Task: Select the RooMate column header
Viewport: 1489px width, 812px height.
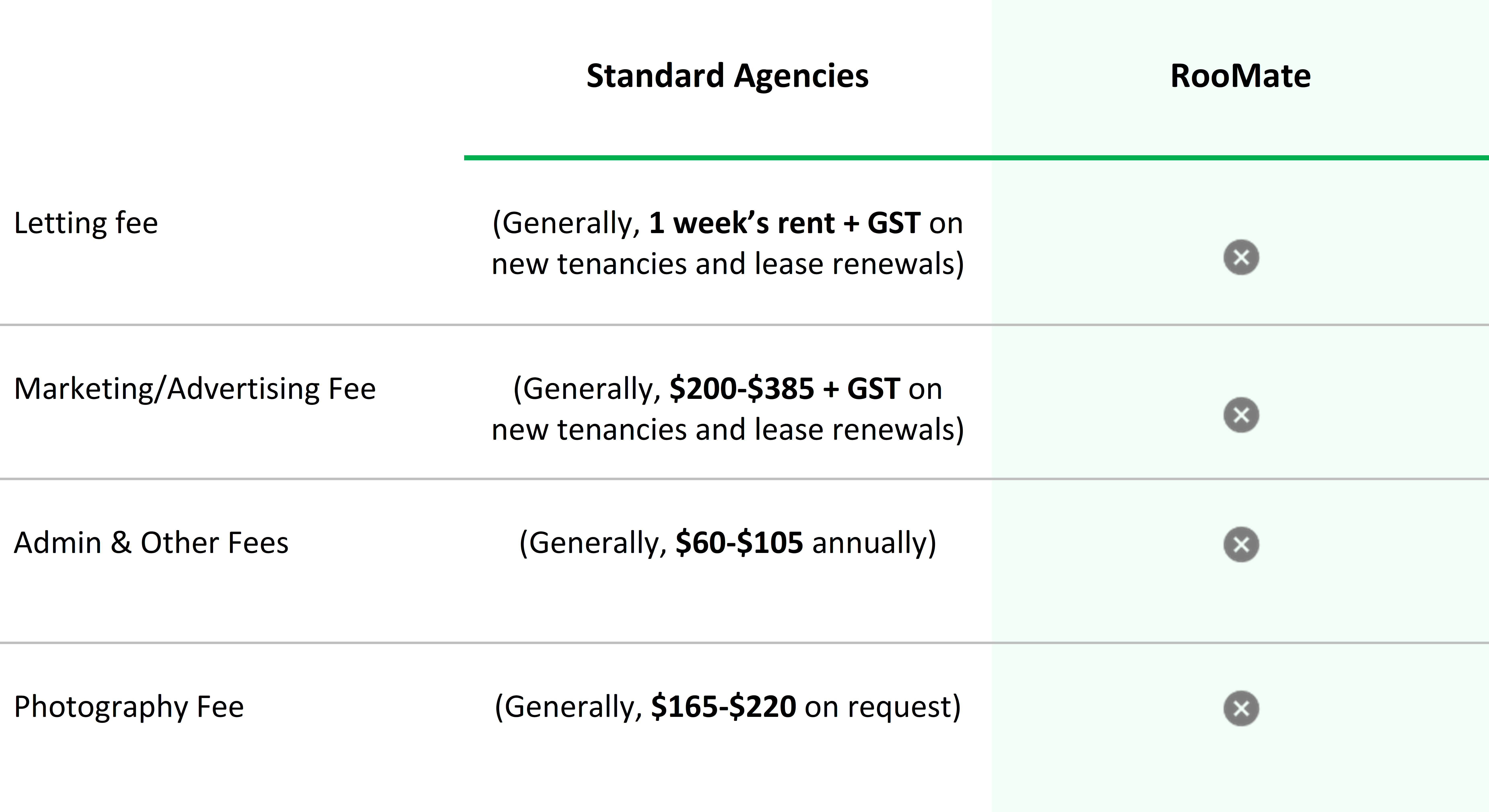Action: click(x=1241, y=76)
